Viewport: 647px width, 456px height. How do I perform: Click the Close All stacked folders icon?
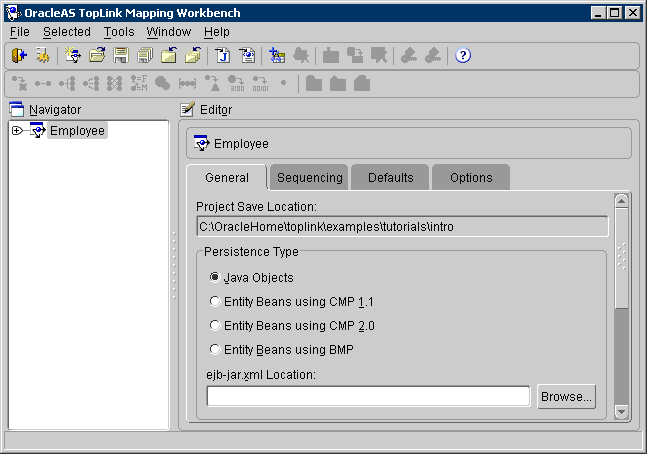(193, 55)
